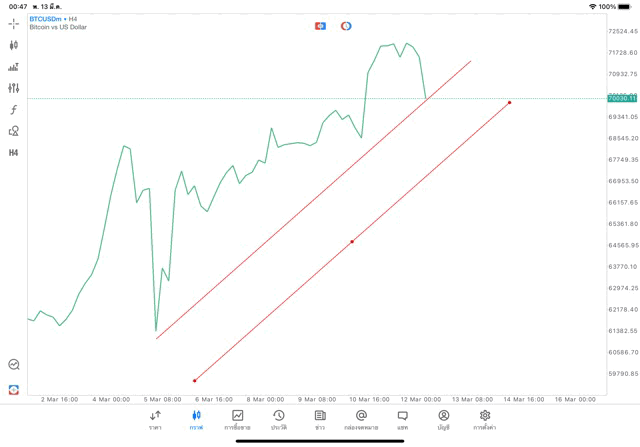Open the การตั้งค่า (Settings) tab
The image size is (640, 447).
pos(485,419)
